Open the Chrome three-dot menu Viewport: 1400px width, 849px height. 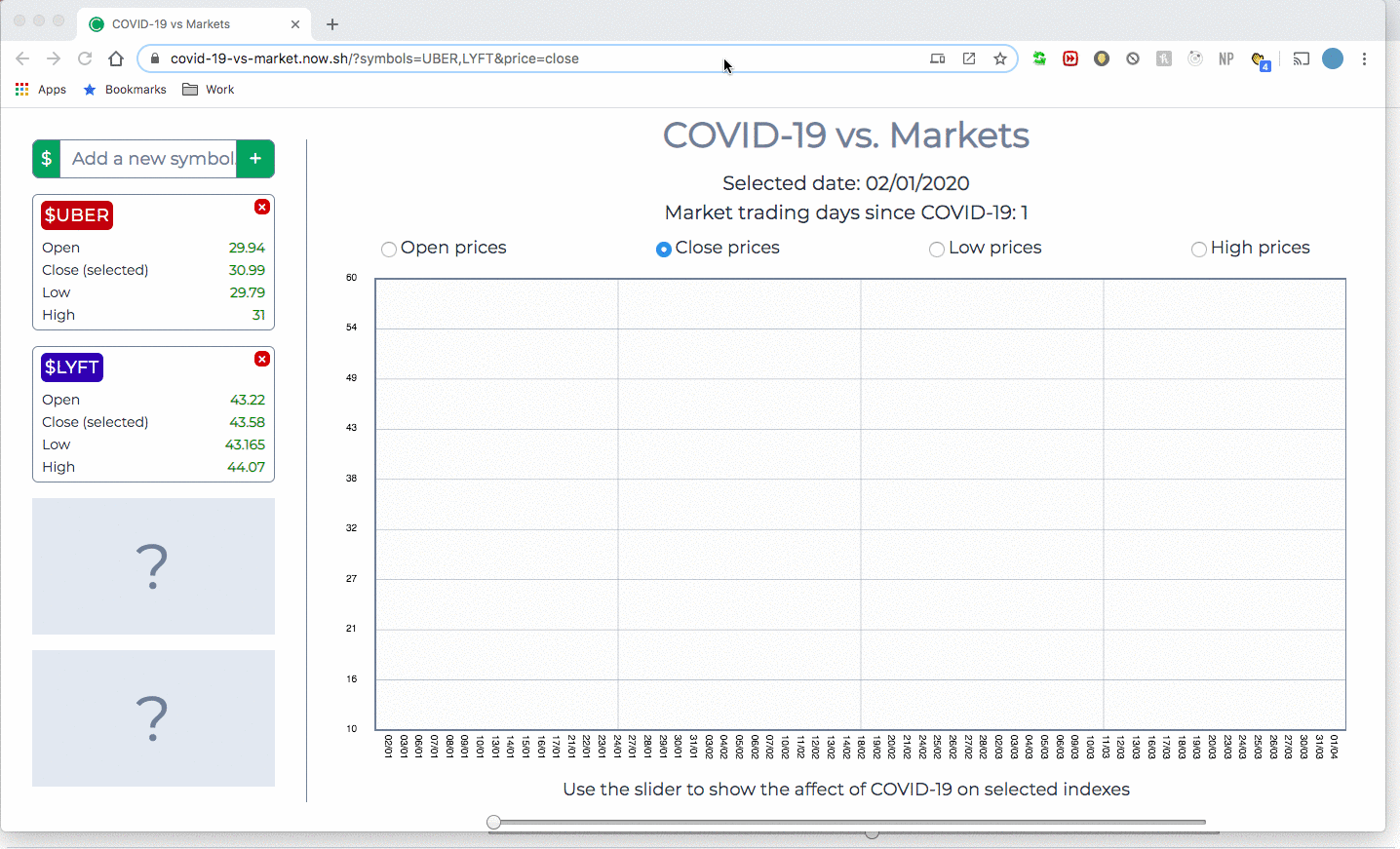(x=1364, y=58)
